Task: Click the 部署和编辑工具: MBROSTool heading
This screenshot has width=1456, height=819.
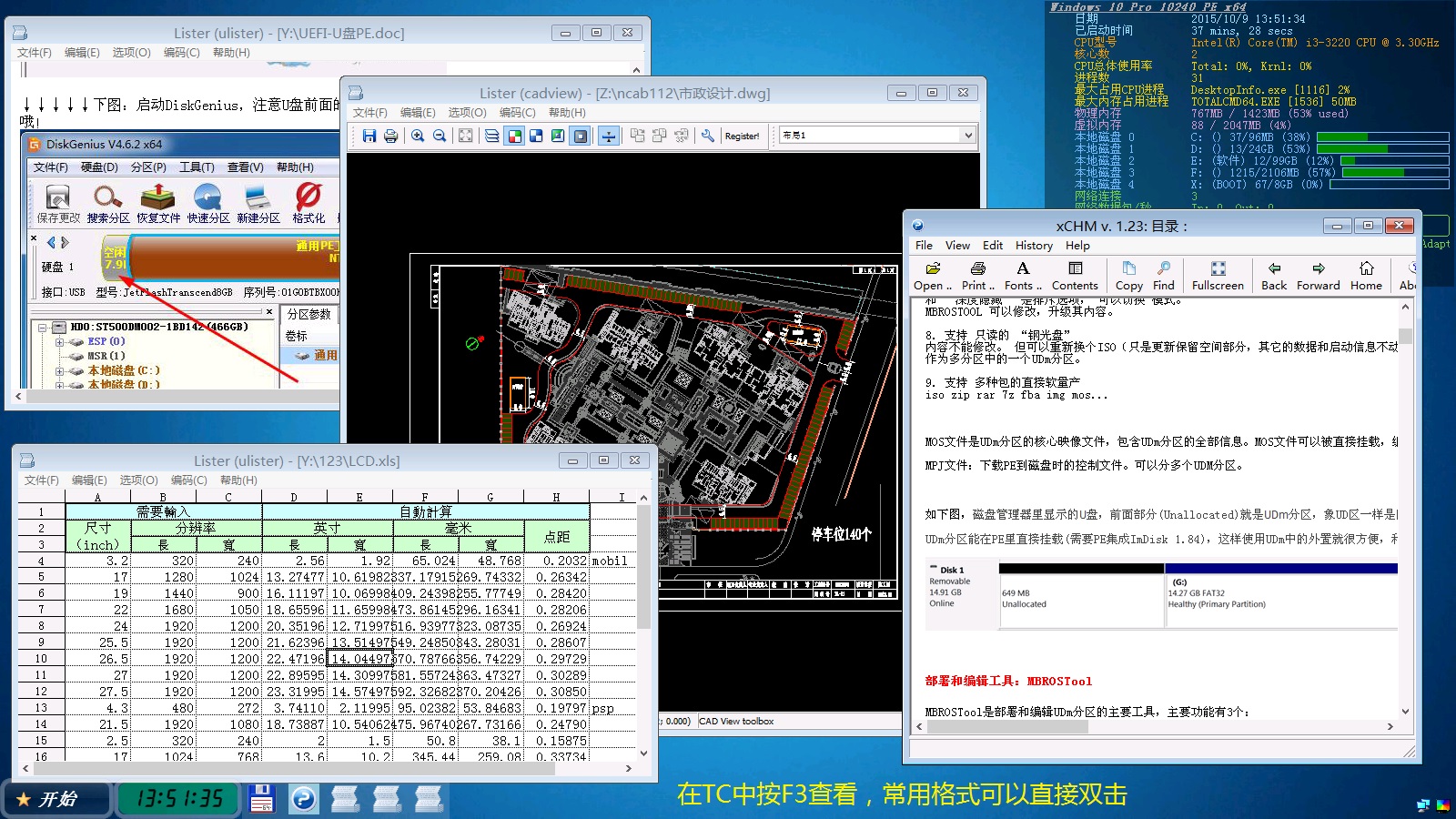Action: tap(1008, 681)
